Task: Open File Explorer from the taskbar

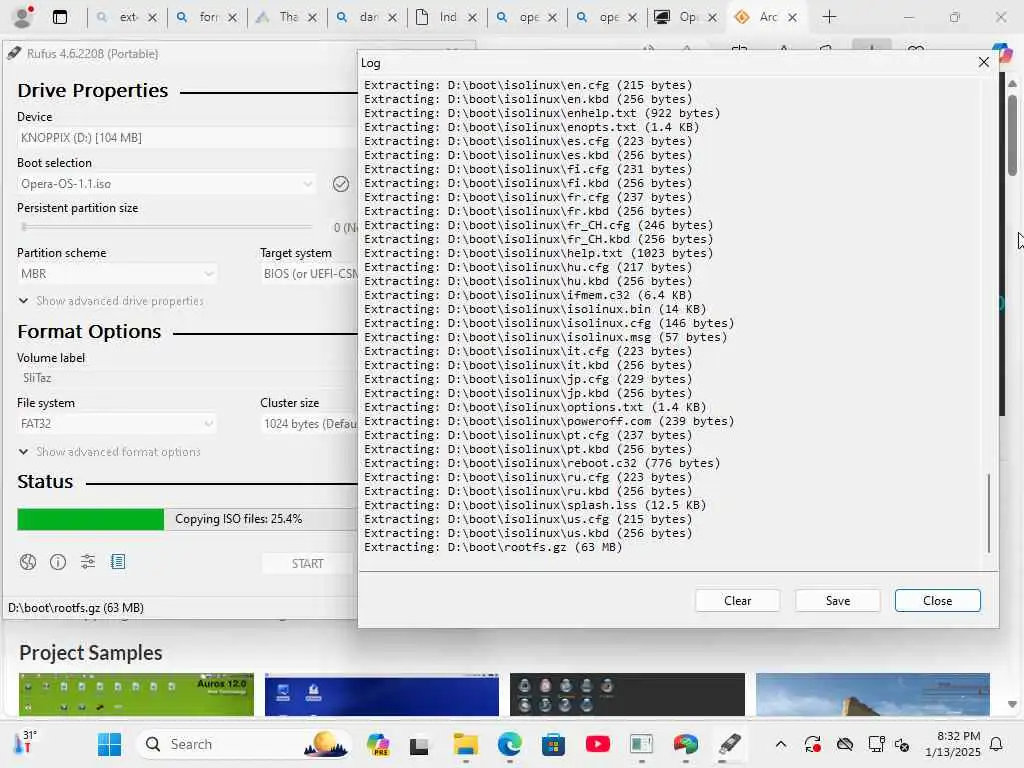Action: (466, 744)
